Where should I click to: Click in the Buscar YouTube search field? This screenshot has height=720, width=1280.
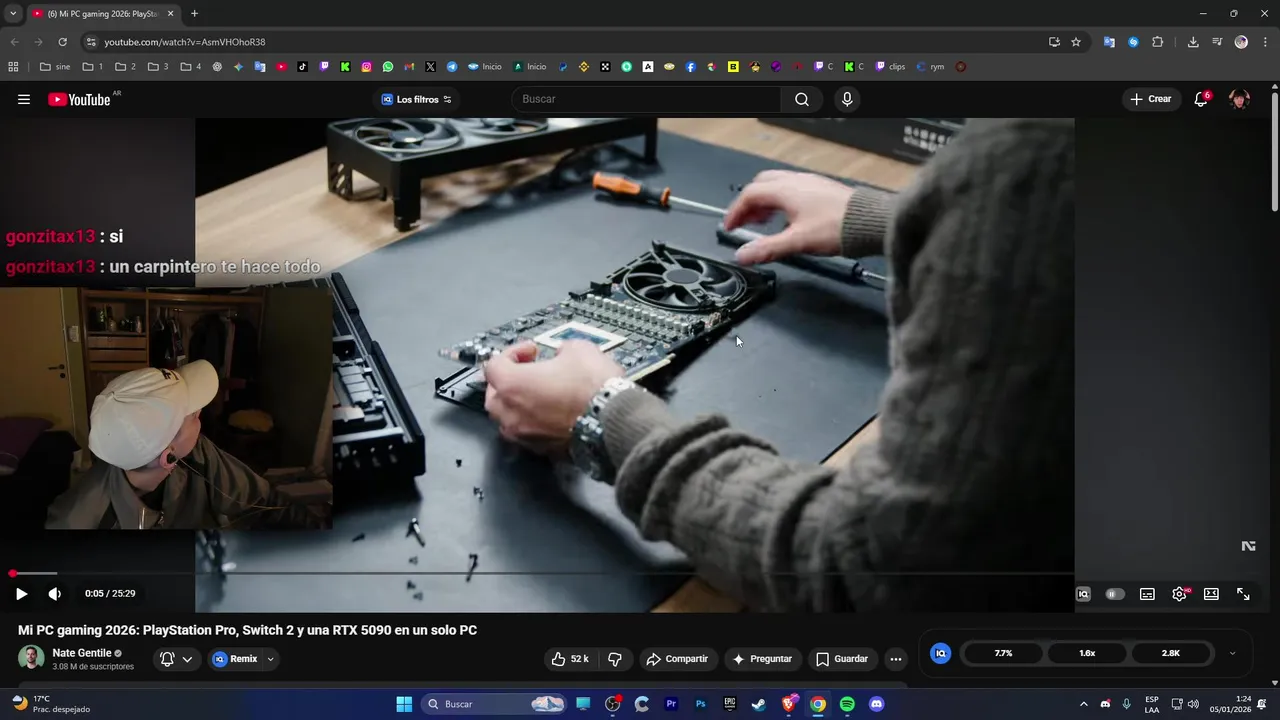tap(646, 99)
